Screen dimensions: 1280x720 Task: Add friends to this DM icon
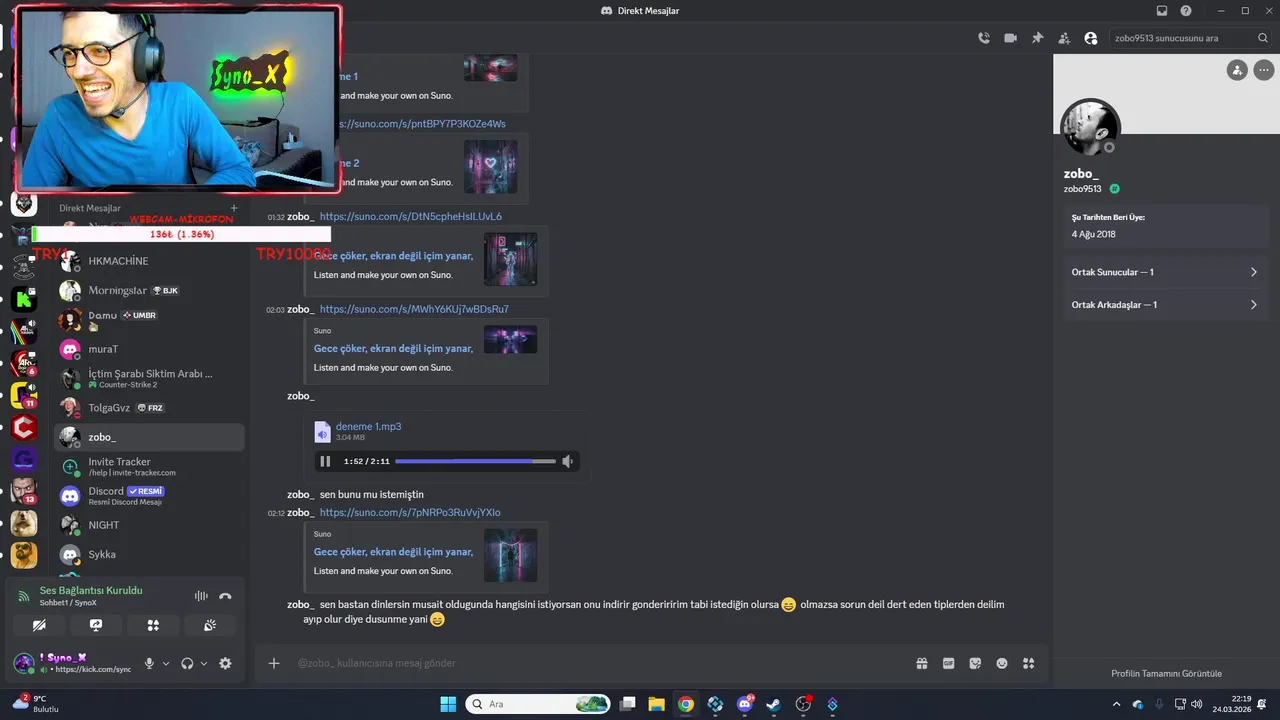tap(1063, 38)
